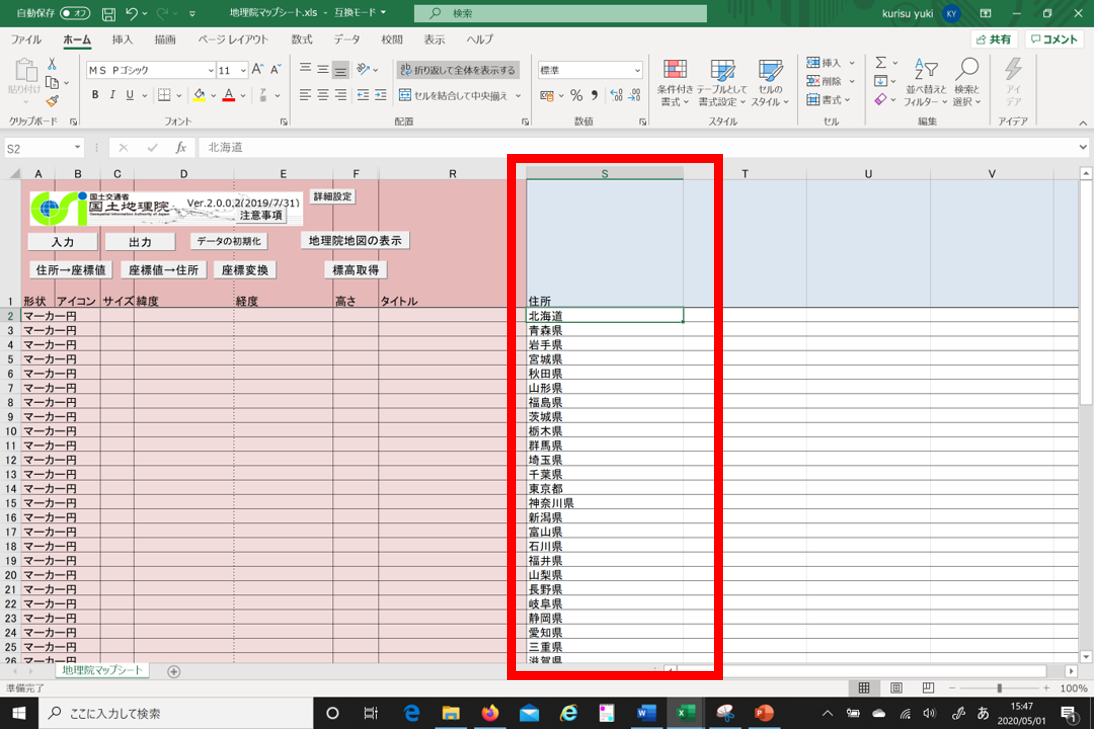1094x729 pixels.
Task: Open the number format dropdown
Action: pos(637,70)
